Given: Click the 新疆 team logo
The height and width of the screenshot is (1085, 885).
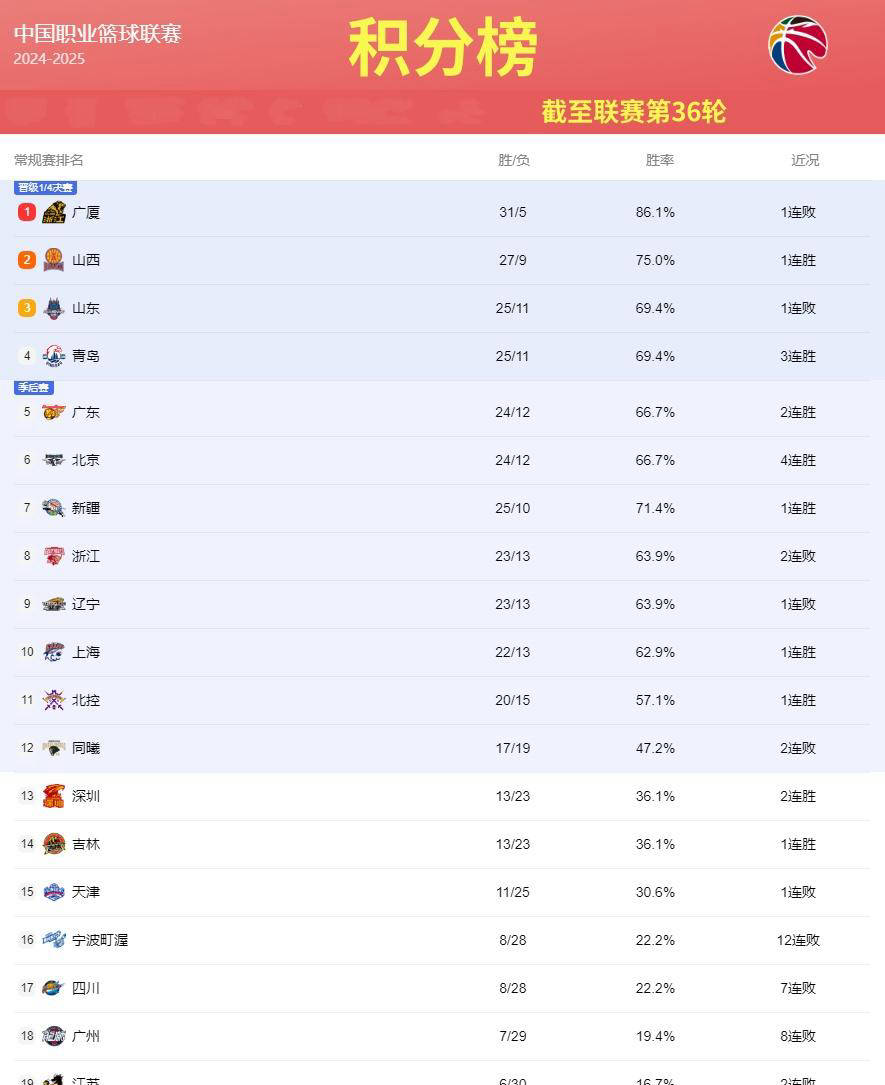Looking at the screenshot, I should (x=54, y=508).
